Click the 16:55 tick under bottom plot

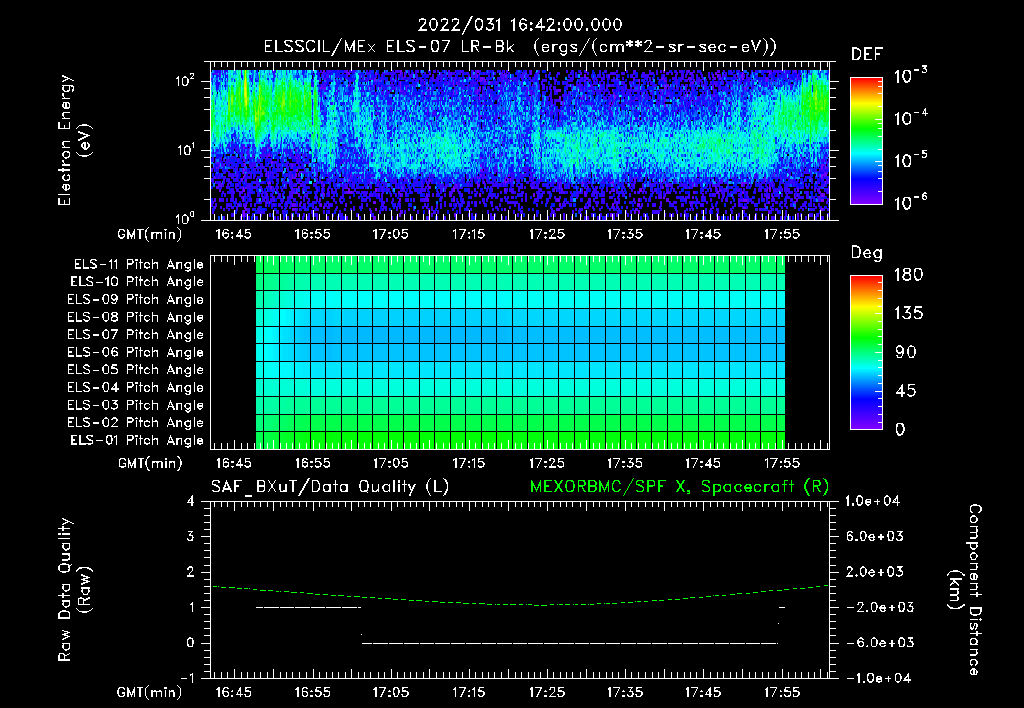coord(312,692)
